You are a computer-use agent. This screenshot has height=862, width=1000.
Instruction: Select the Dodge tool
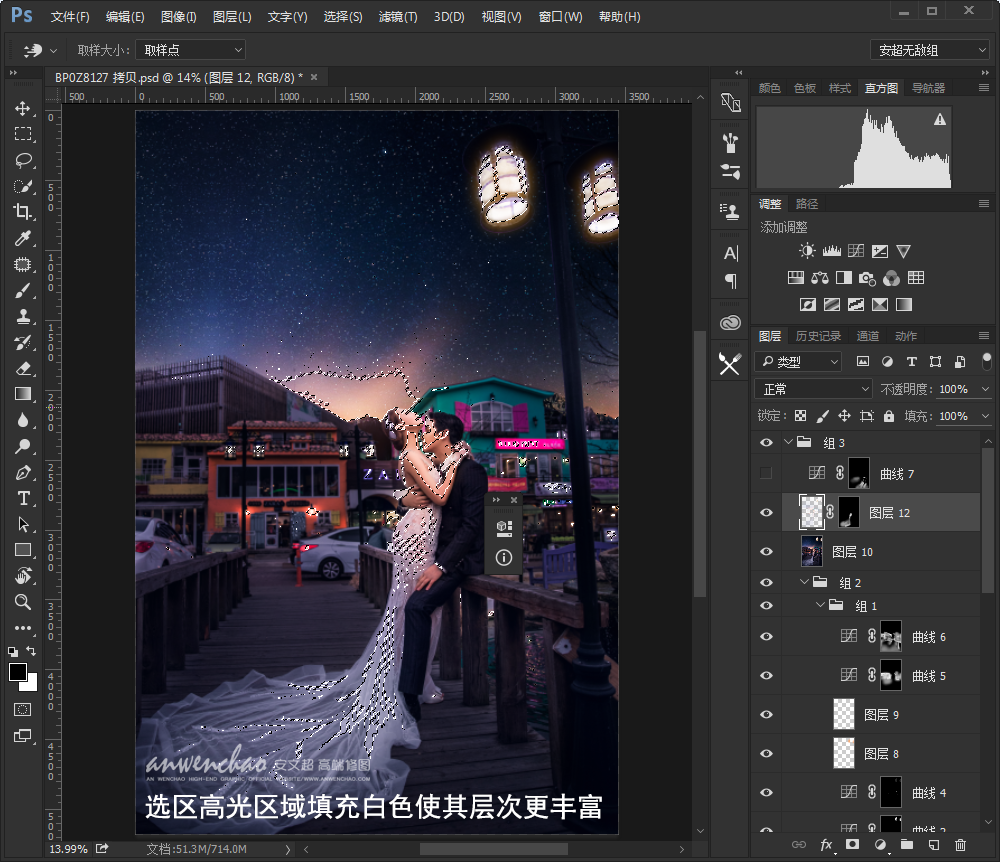[x=23, y=446]
